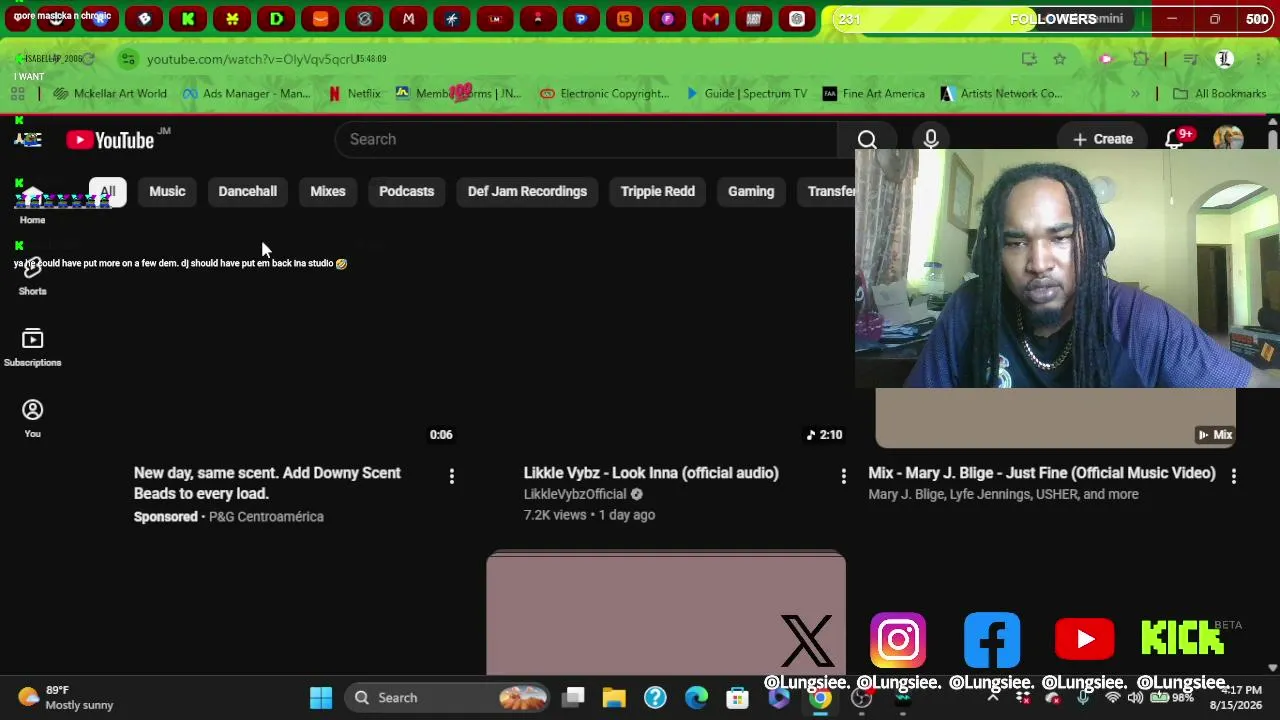
Task: Select the Dancehall filter chip
Action: click(248, 191)
